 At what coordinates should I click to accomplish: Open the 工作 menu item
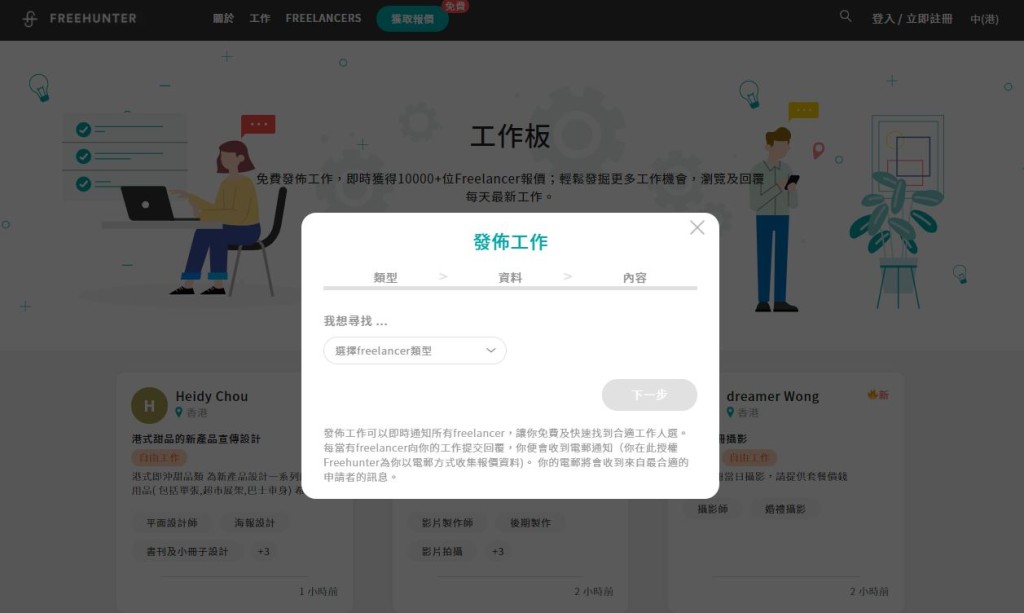260,19
